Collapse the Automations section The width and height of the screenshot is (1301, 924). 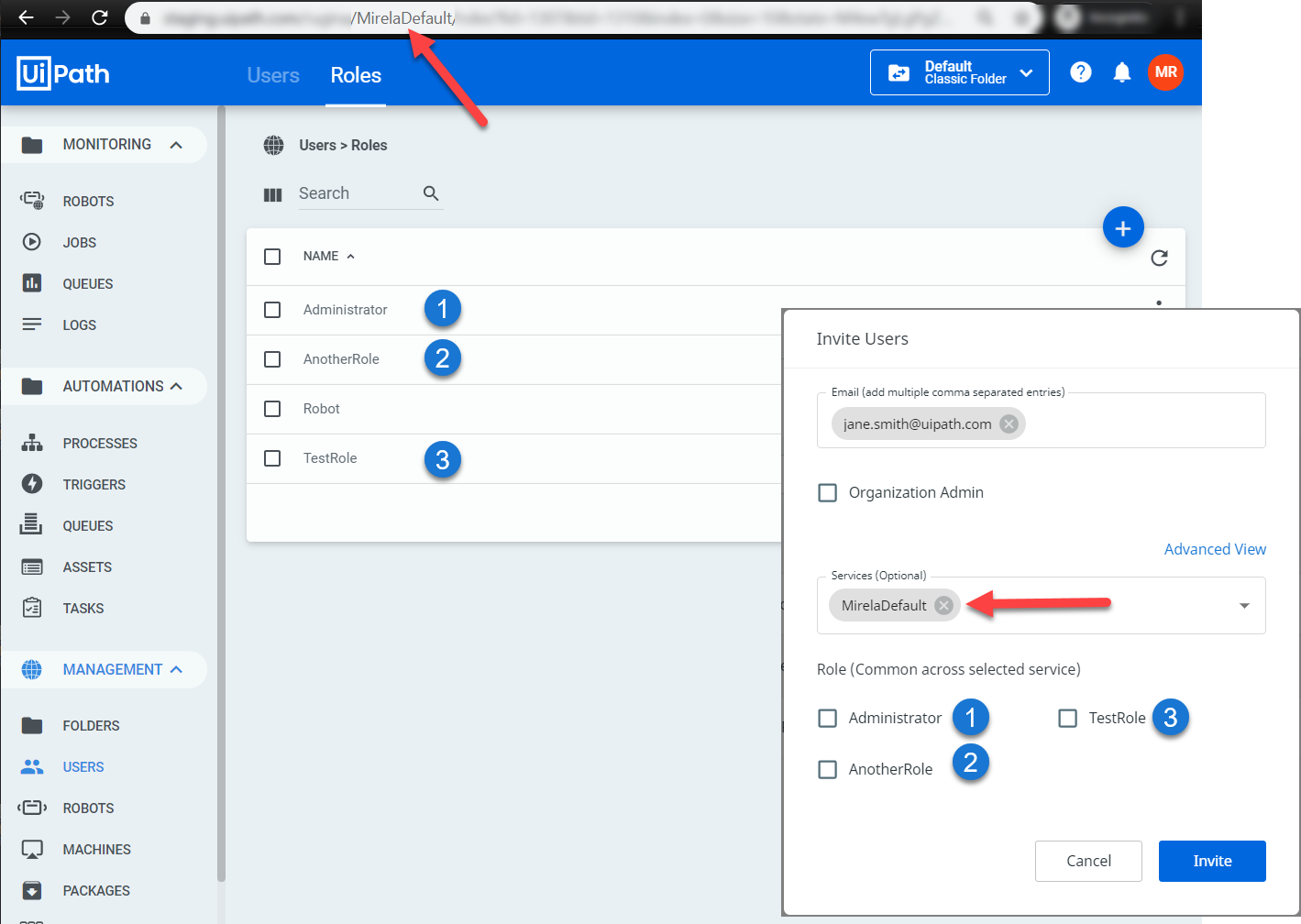(x=176, y=386)
